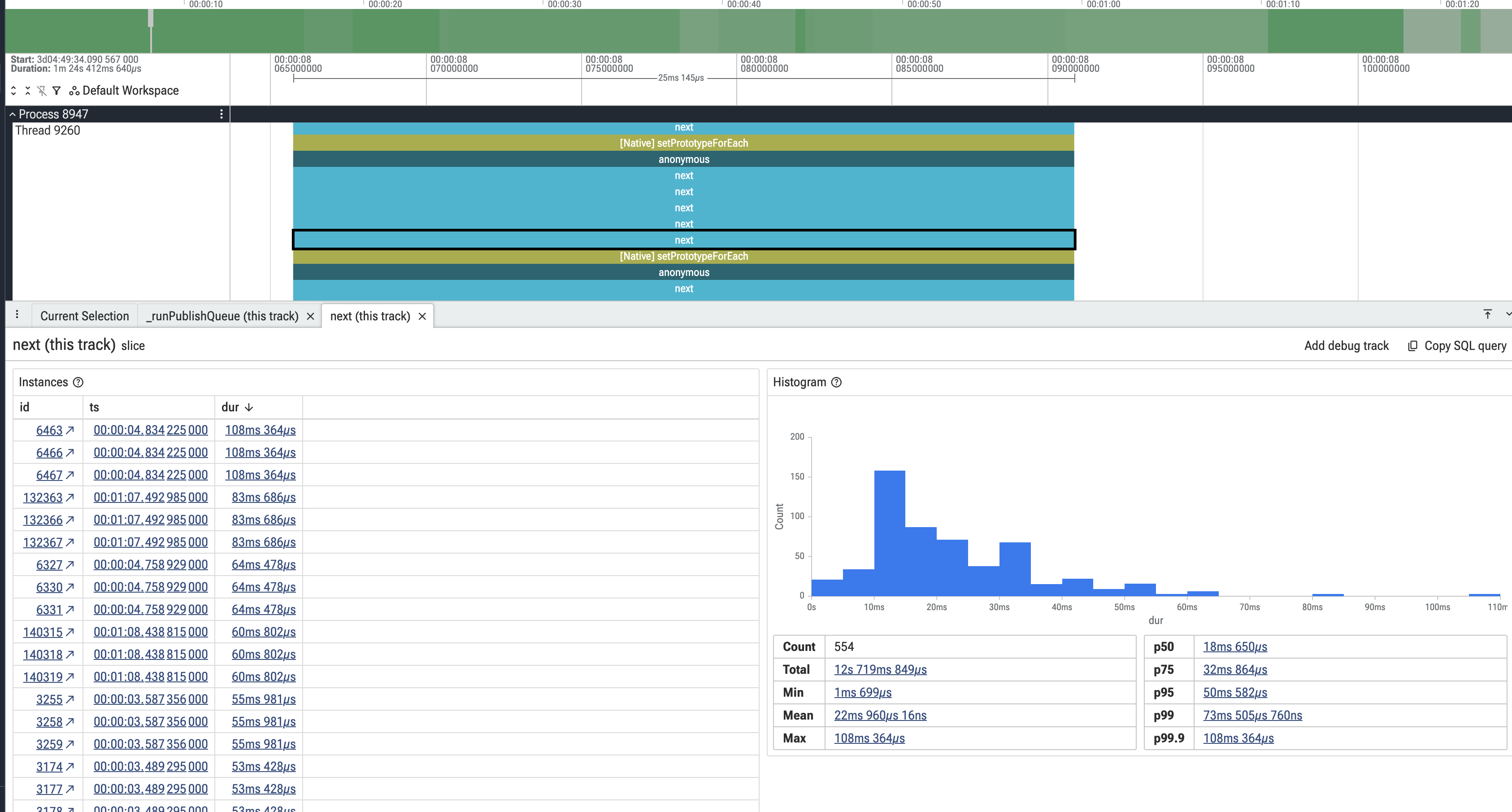Click the 00:00:40 marker in the overview timeline
Image resolution: width=1512 pixels, height=812 pixels.
coord(744,4)
